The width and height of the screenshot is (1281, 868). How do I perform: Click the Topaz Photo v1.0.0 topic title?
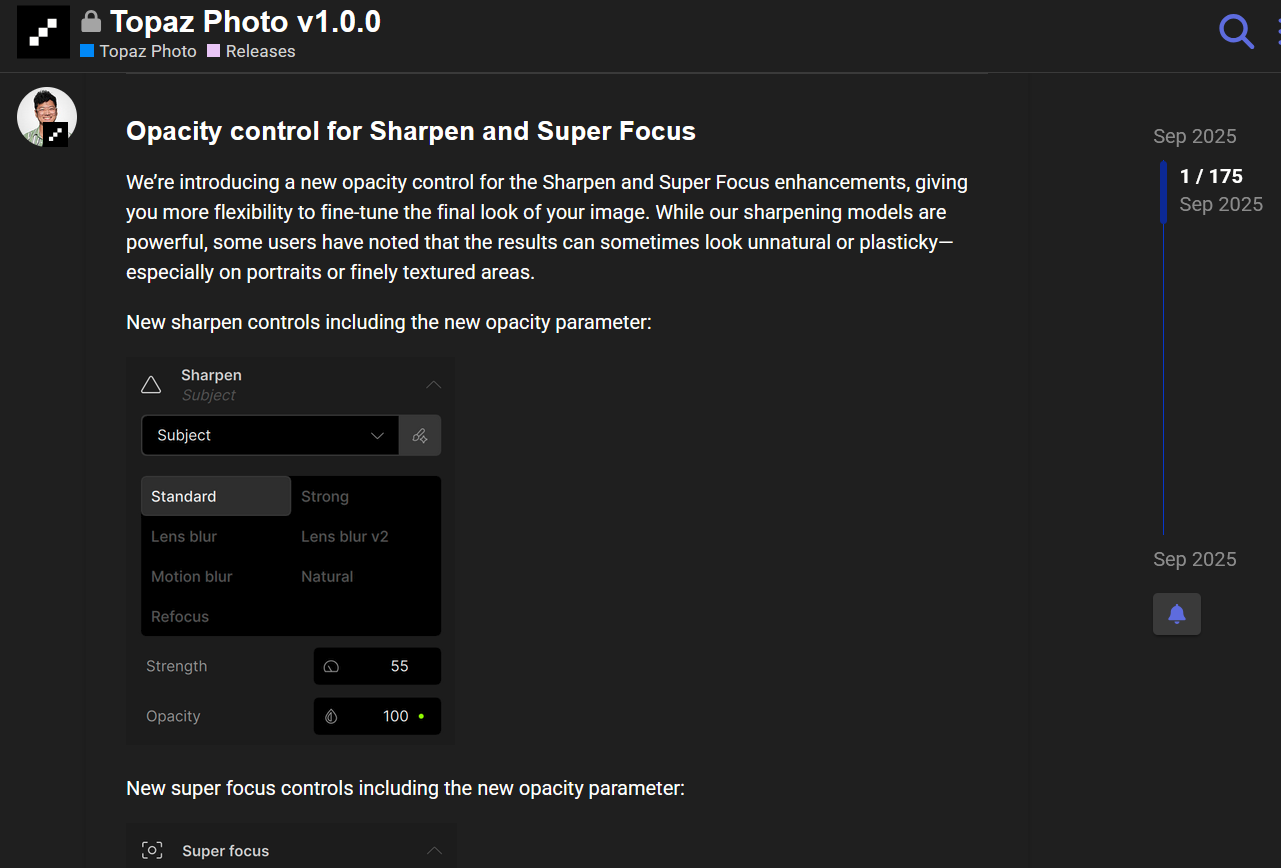pos(245,22)
